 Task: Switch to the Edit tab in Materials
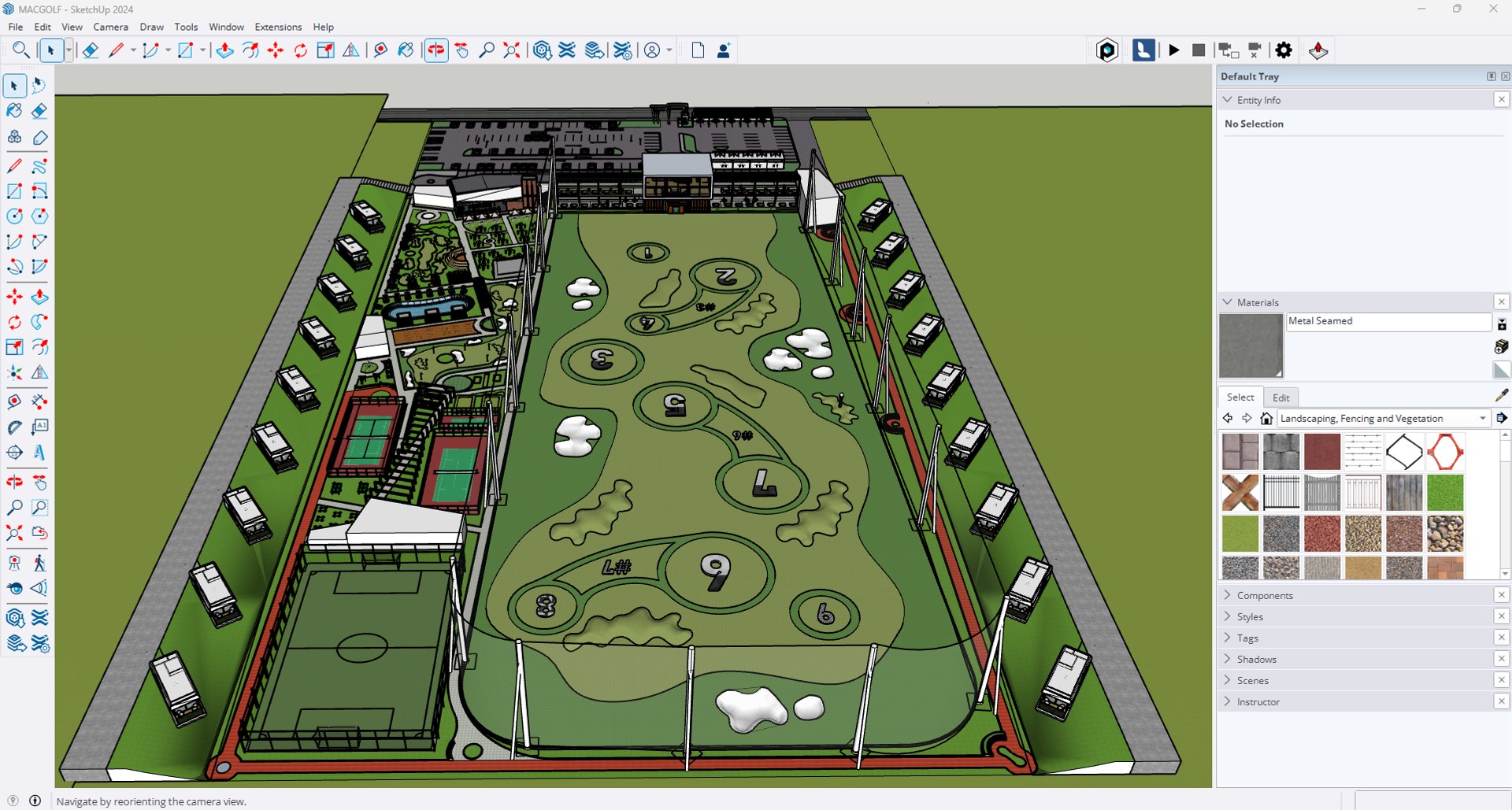tap(1281, 398)
